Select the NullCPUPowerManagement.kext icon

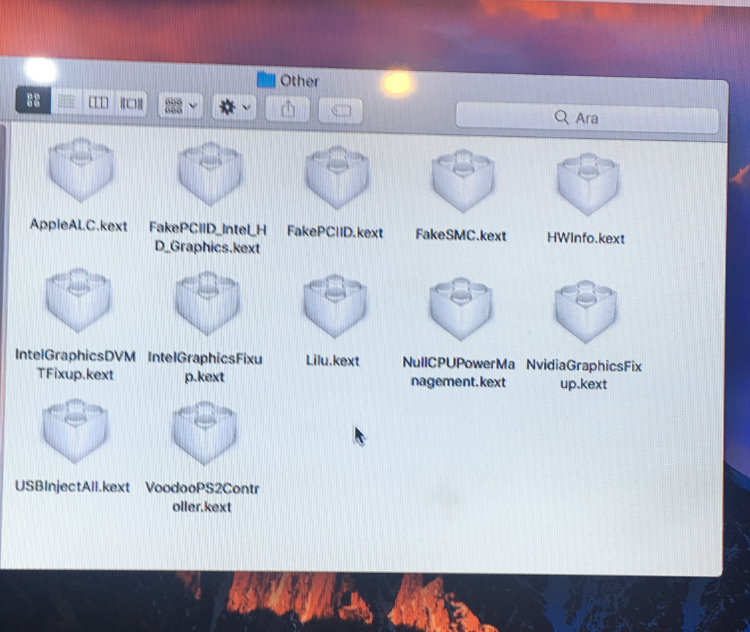tap(459, 312)
